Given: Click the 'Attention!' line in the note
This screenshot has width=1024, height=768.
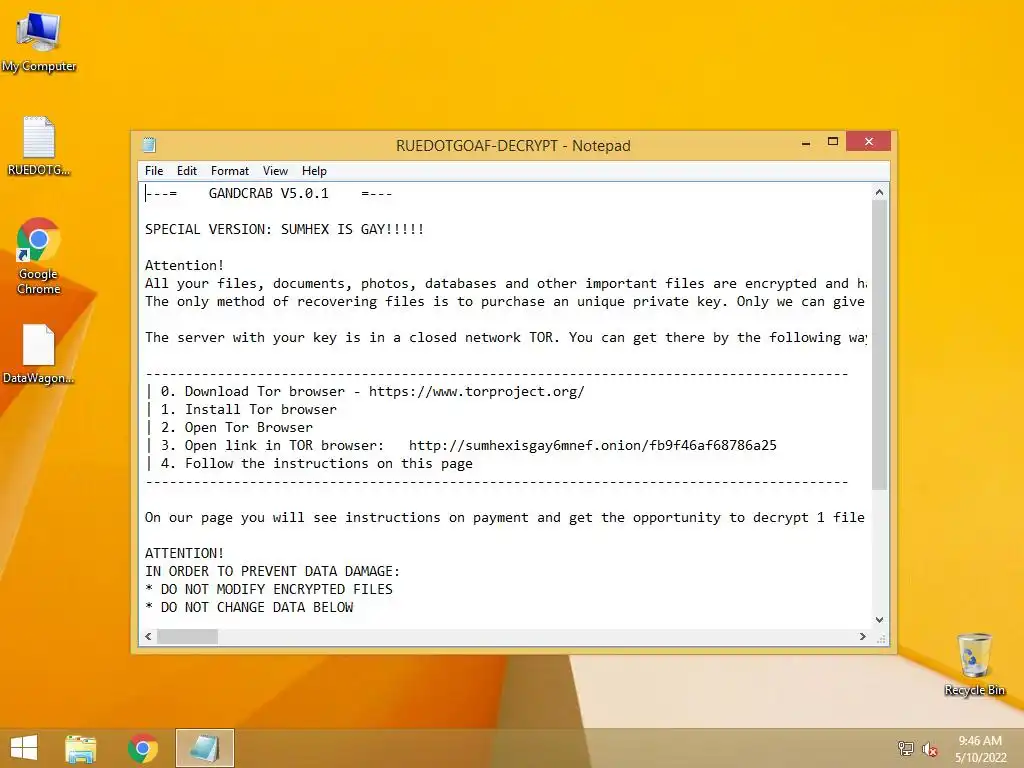Looking at the screenshot, I should click(x=184, y=265).
